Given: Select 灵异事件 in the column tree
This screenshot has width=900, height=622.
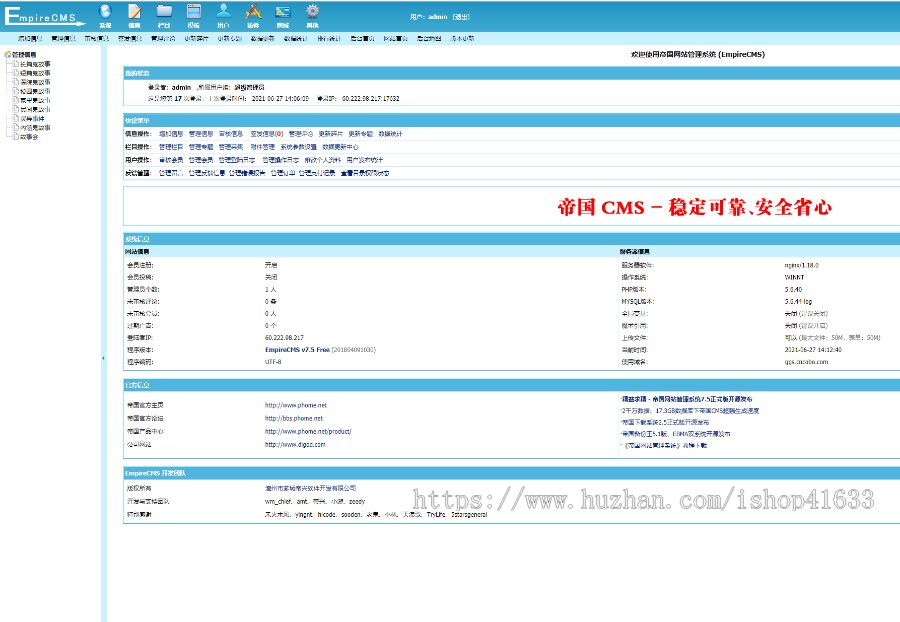Looking at the screenshot, I should [x=32, y=119].
